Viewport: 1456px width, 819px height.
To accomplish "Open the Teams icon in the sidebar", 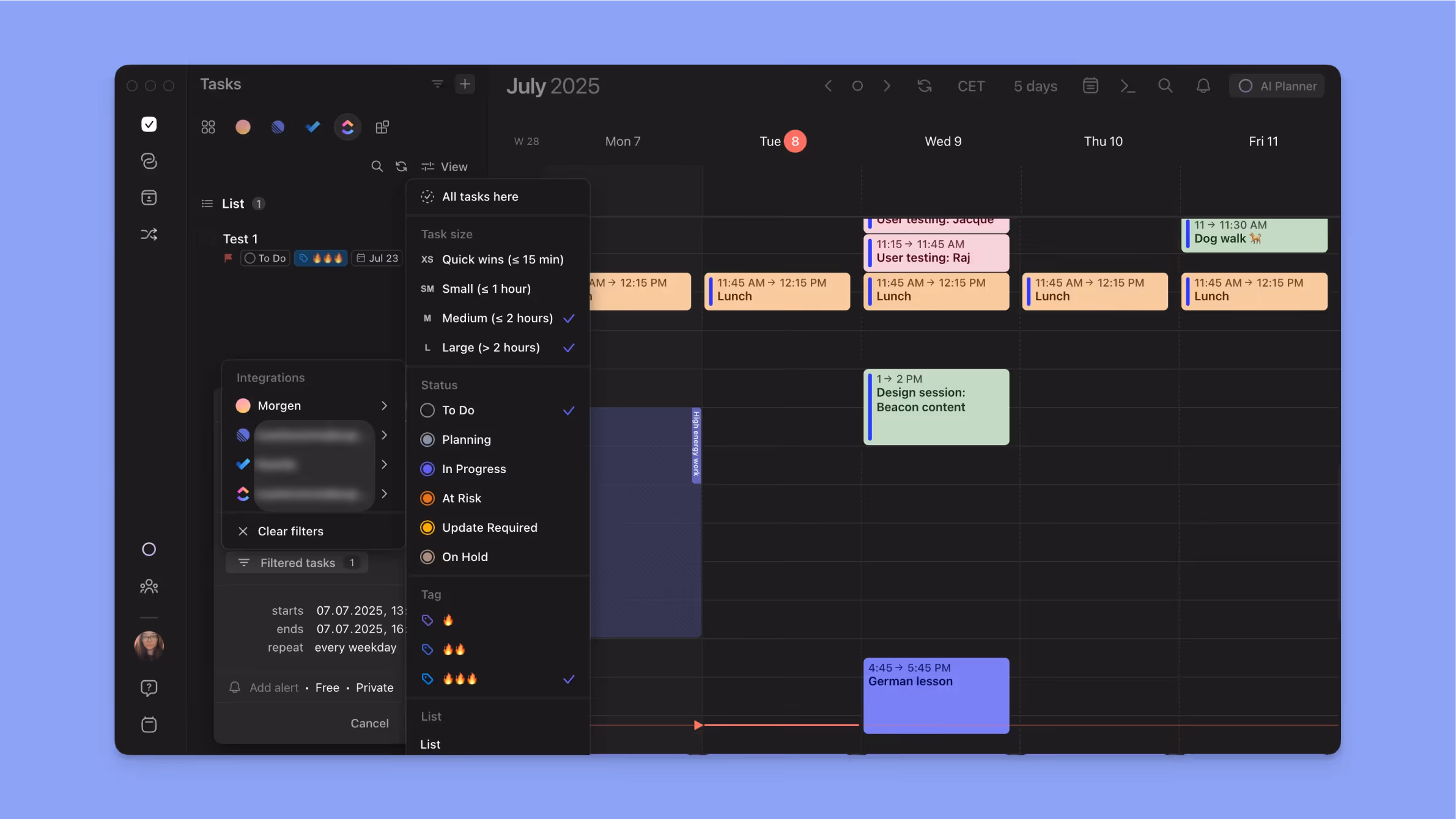I will (149, 586).
